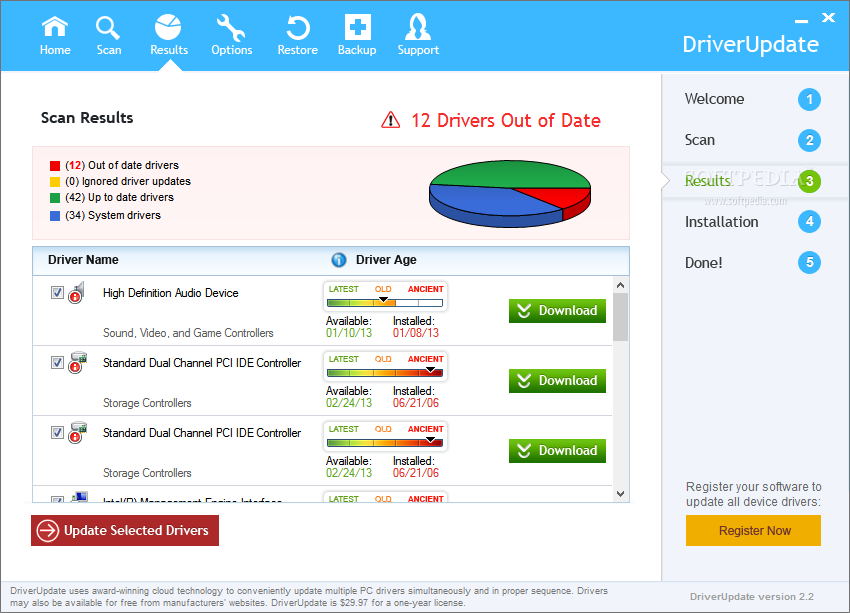This screenshot has width=850, height=613.
Task: Click the High Definition Audio device icon
Action: coord(76,293)
